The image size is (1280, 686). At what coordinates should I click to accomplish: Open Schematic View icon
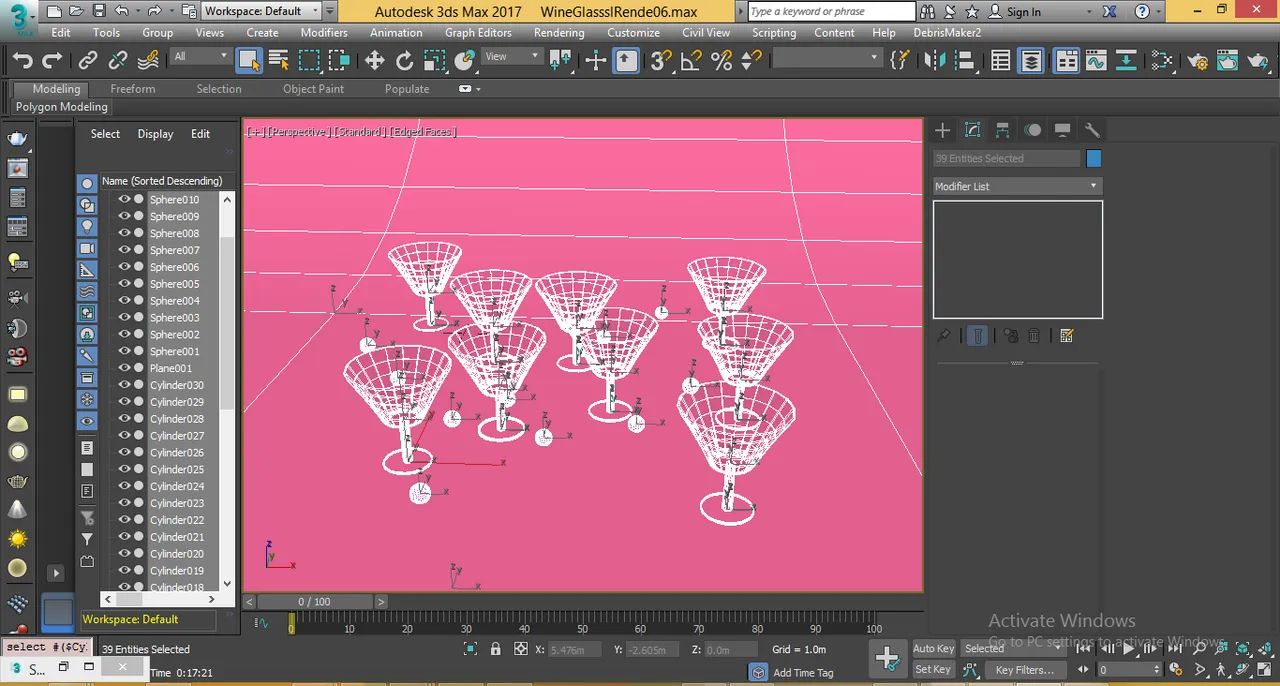coord(1126,60)
